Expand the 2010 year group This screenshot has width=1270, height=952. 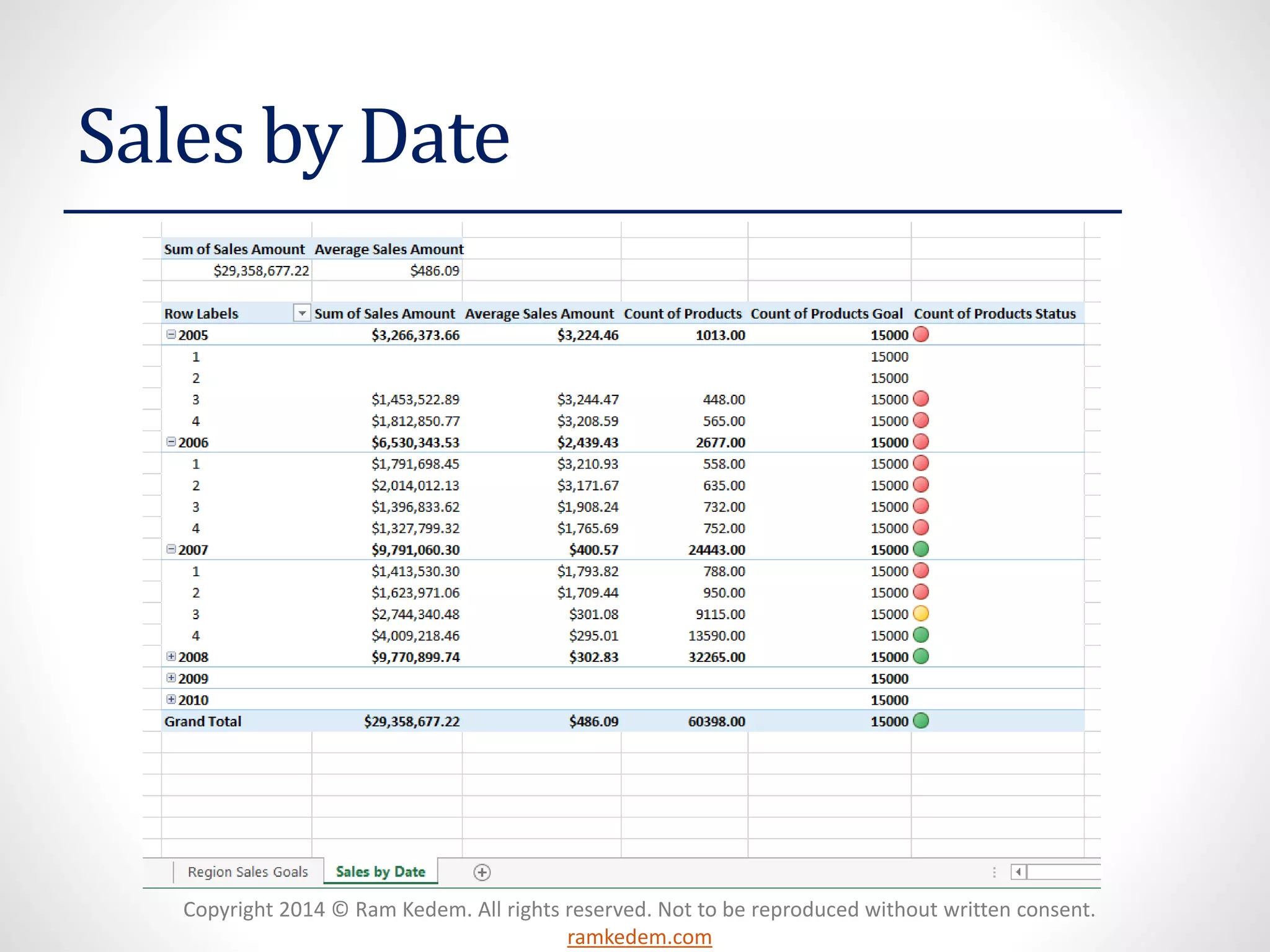[171, 699]
